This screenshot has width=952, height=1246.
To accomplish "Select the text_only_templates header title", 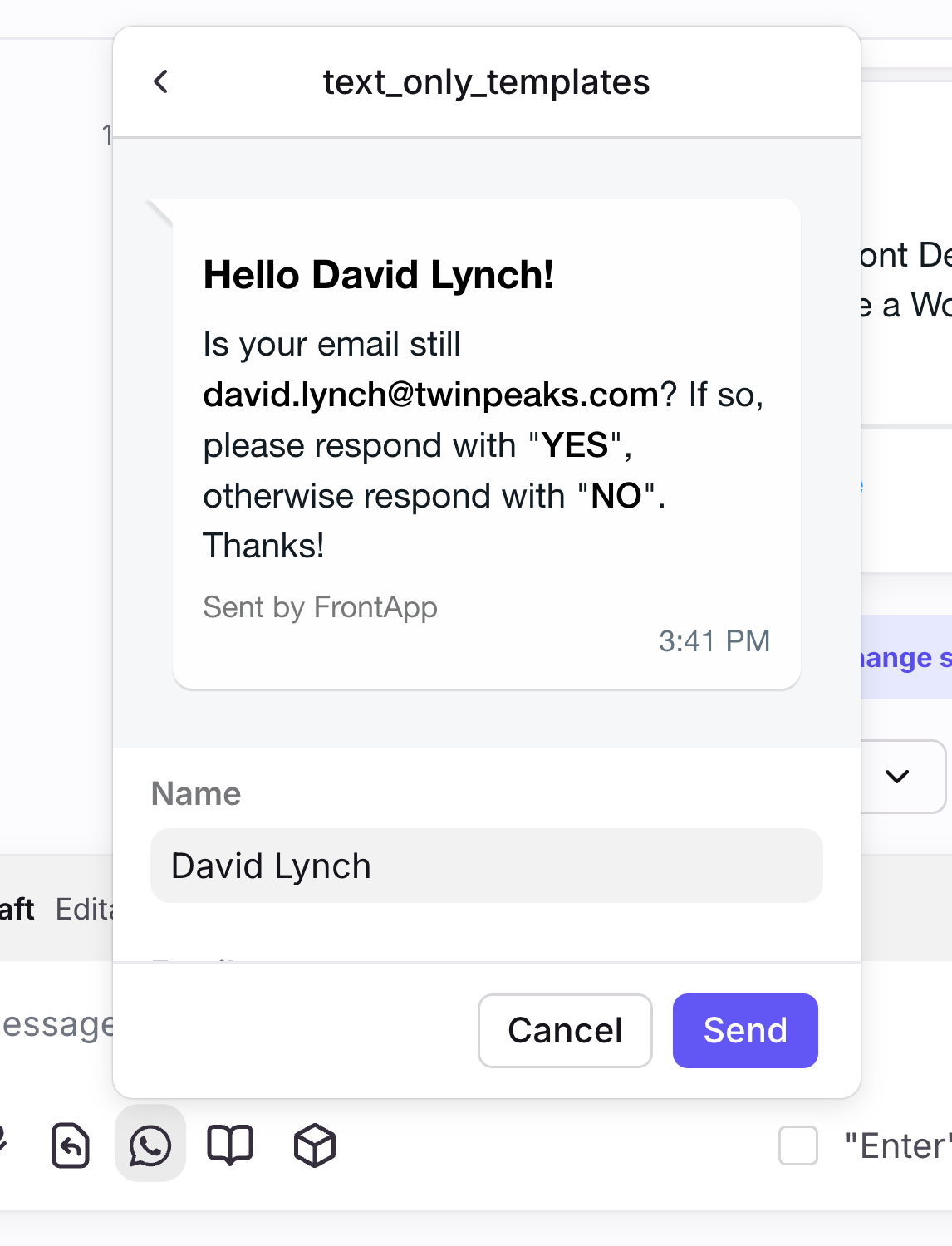I will 487,81.
